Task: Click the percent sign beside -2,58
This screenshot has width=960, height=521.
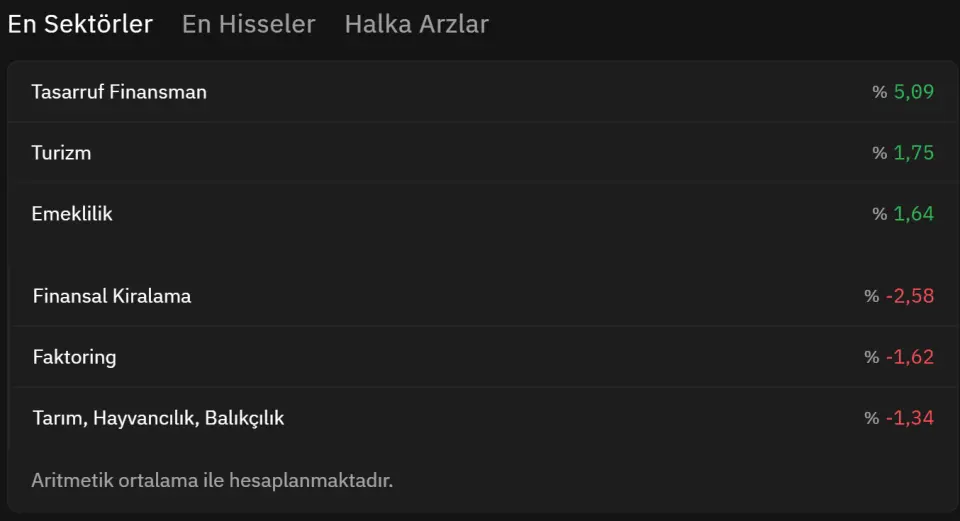Action: point(872,296)
